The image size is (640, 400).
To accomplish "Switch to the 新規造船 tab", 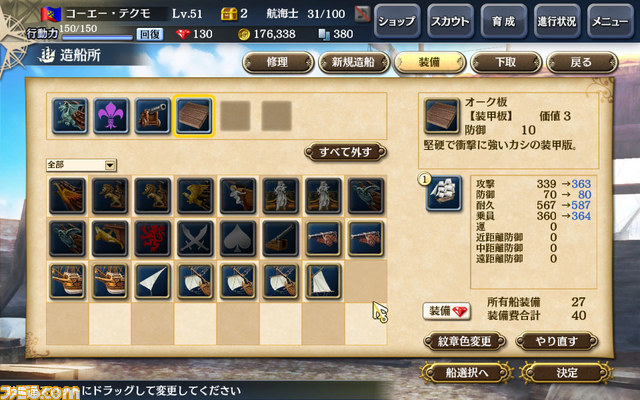I will (x=353, y=62).
